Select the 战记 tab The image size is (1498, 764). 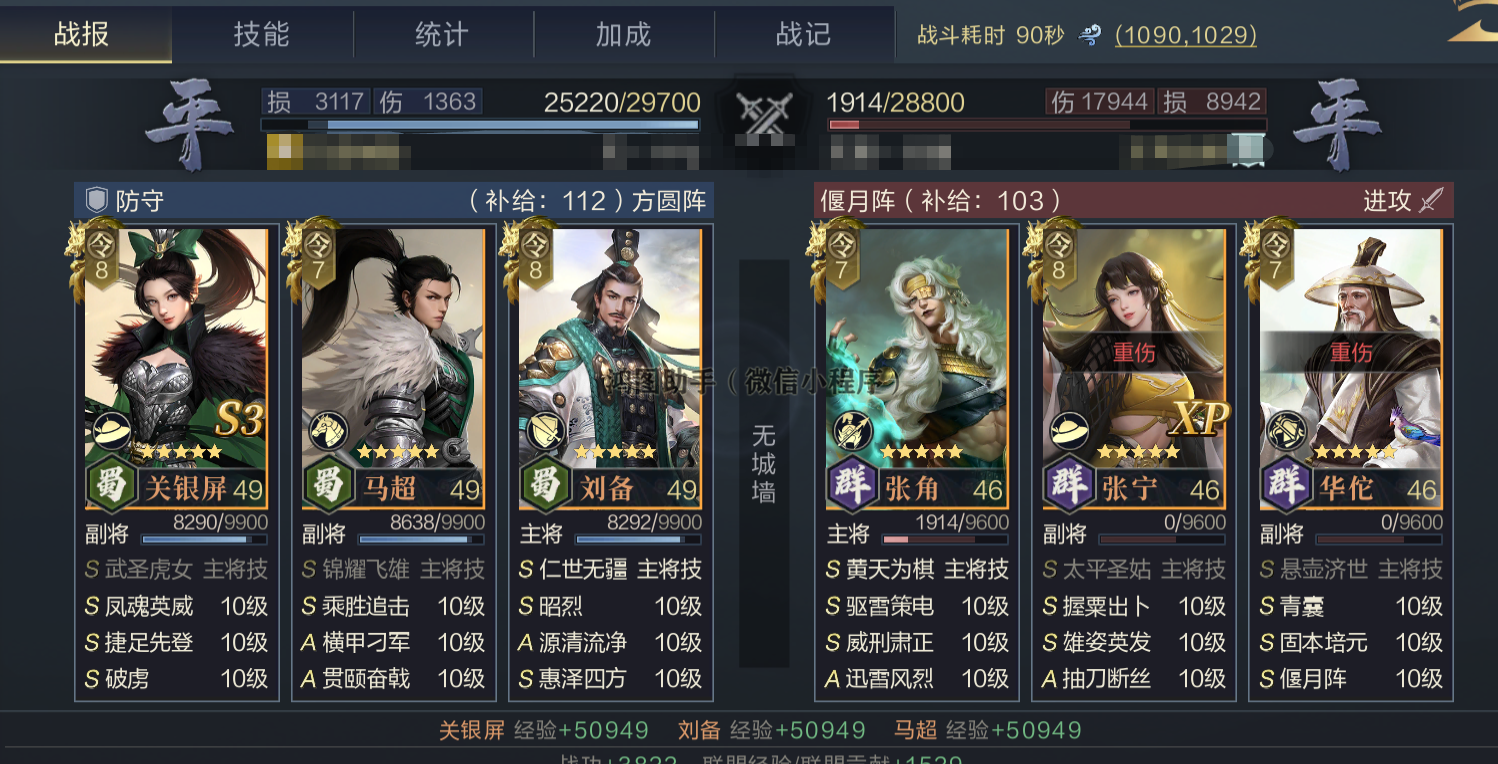click(803, 34)
